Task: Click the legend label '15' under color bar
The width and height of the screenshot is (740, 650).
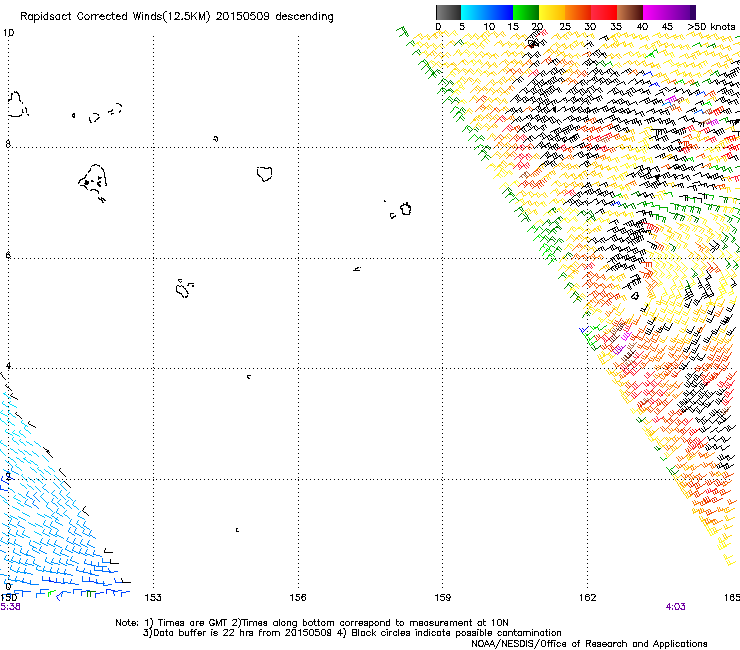Action: click(x=513, y=27)
